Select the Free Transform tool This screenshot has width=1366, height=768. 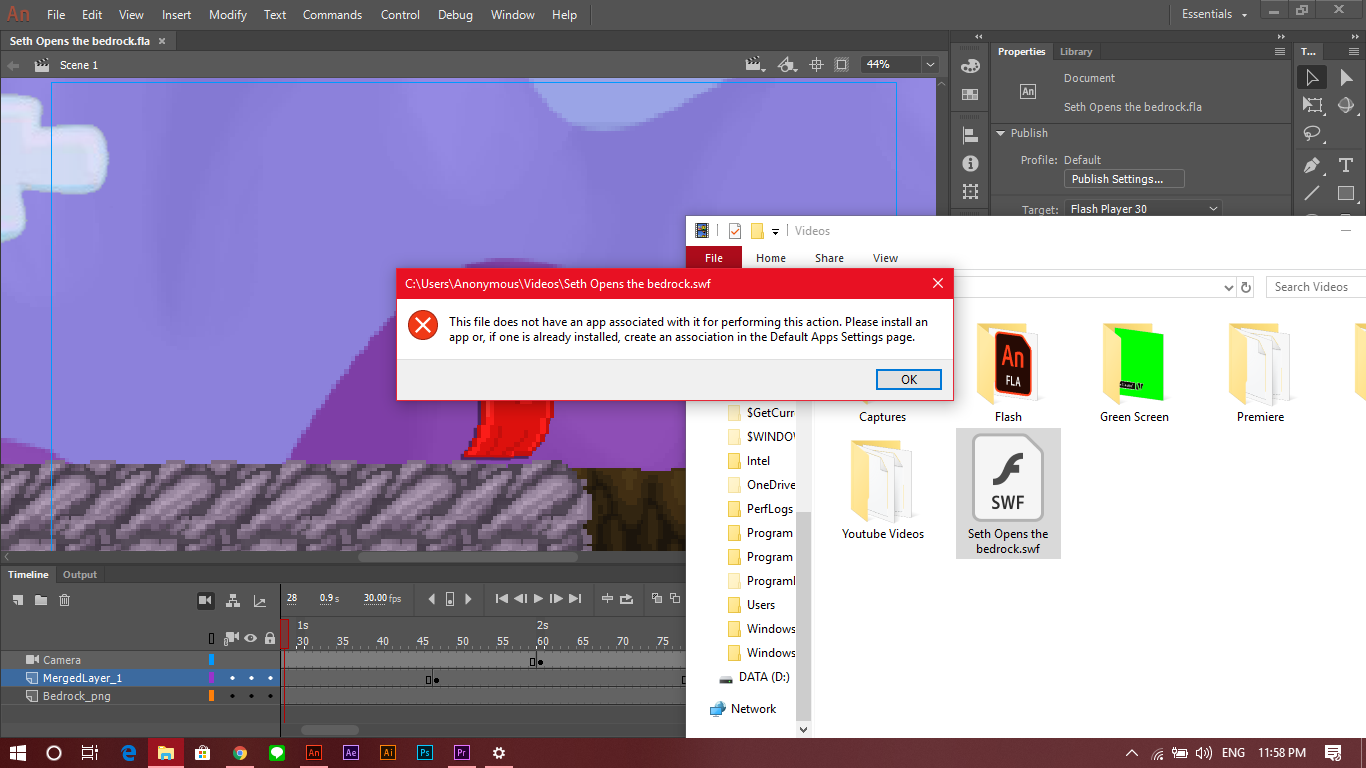point(1312,105)
